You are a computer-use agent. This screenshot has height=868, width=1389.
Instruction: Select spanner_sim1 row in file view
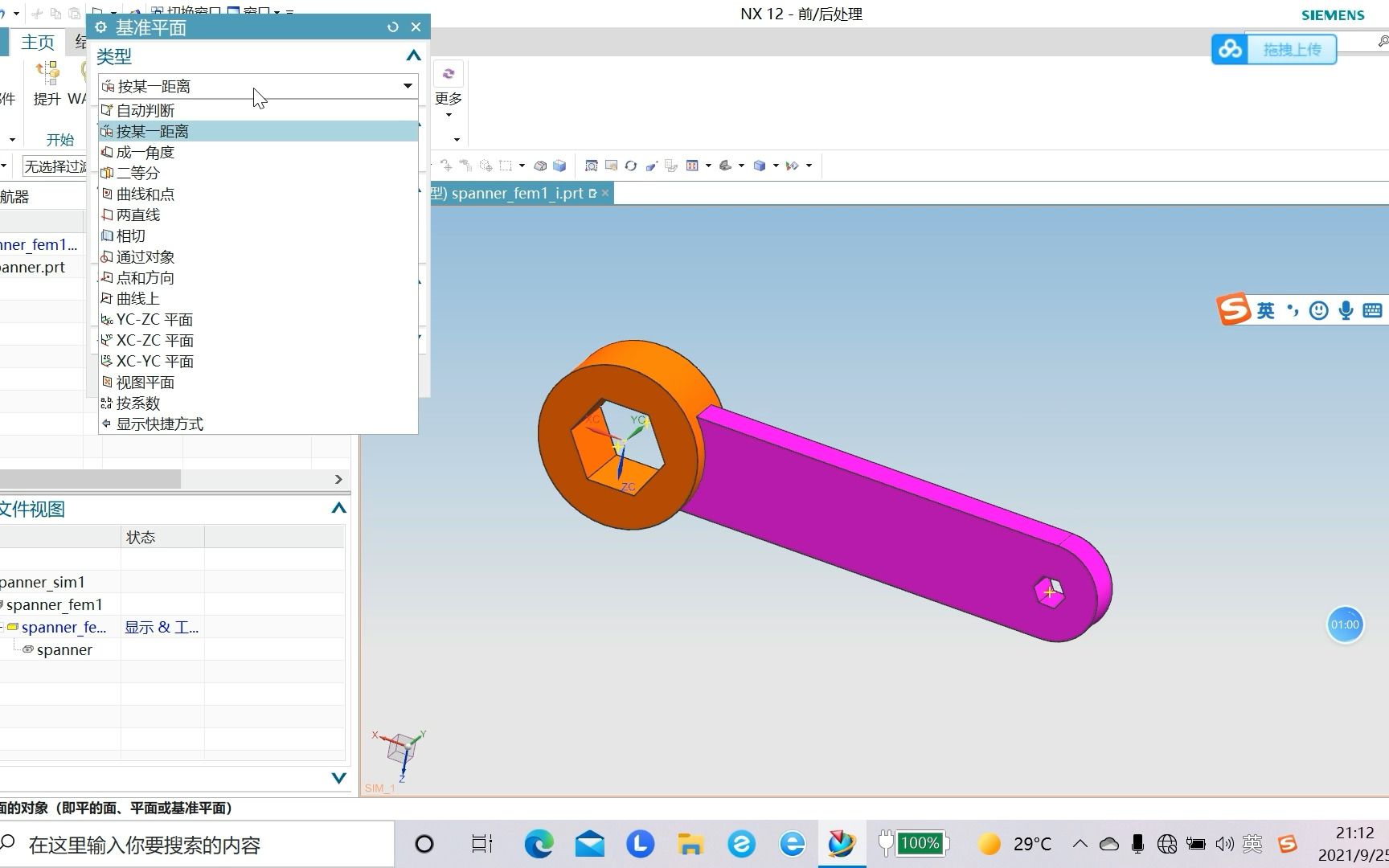[42, 582]
